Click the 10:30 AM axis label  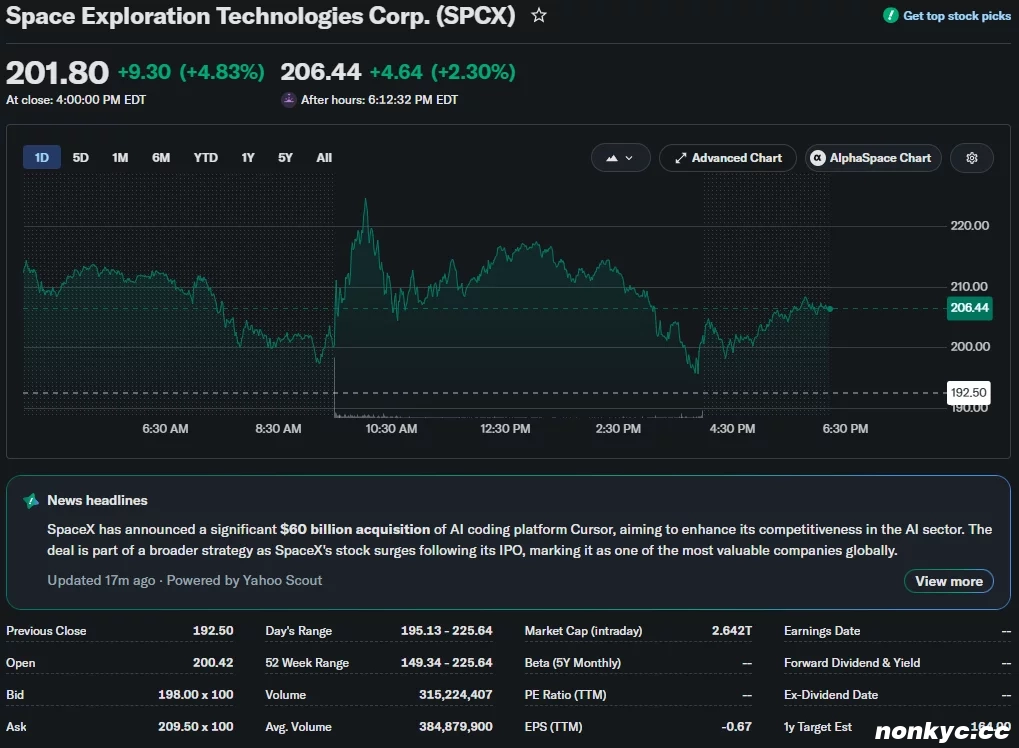pyautogui.click(x=391, y=429)
